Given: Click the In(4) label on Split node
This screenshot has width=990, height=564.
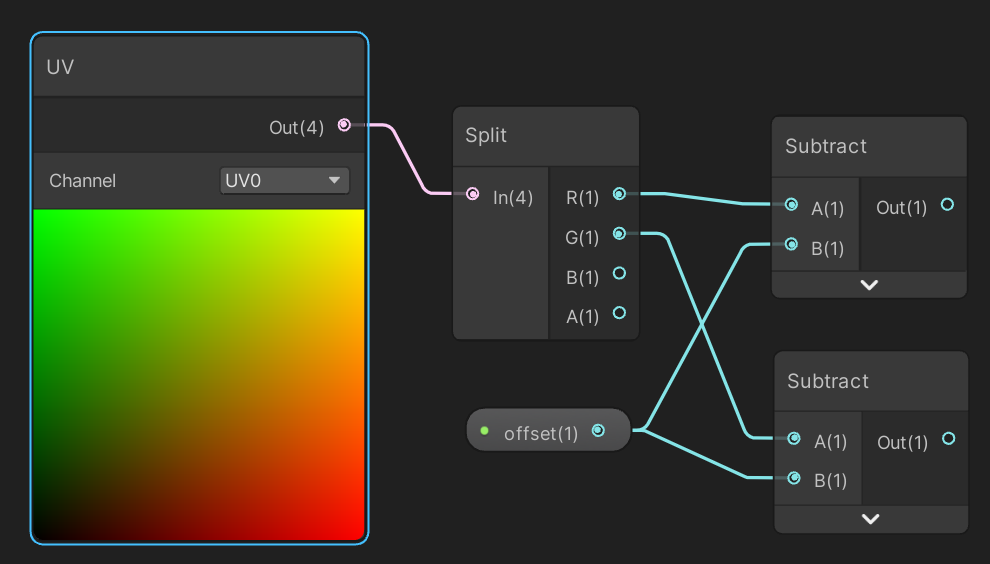Looking at the screenshot, I should 513,198.
